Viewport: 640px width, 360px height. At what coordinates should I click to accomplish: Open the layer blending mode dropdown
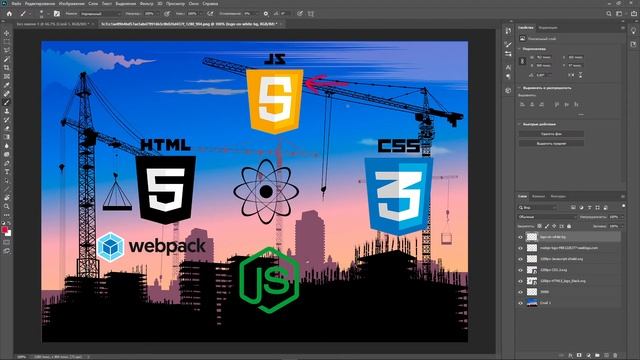547,217
